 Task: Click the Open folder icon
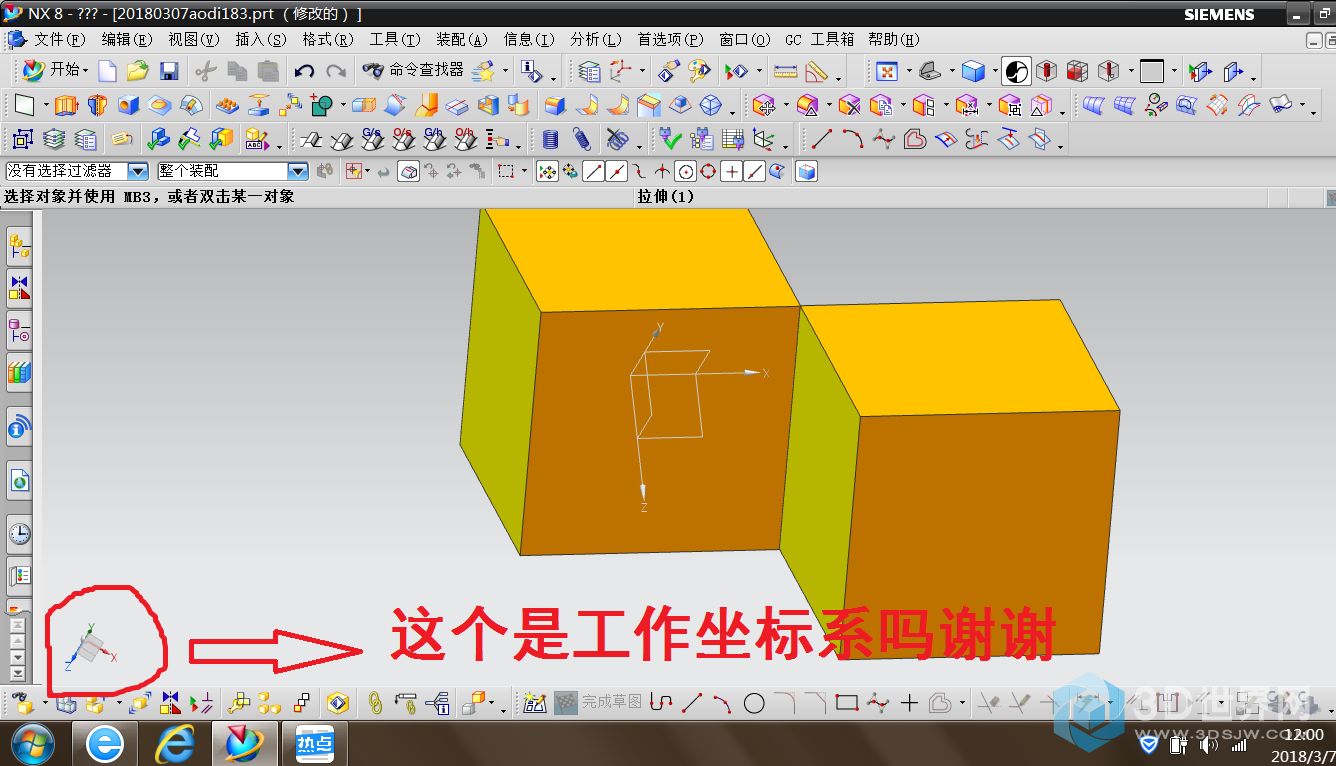coord(138,71)
